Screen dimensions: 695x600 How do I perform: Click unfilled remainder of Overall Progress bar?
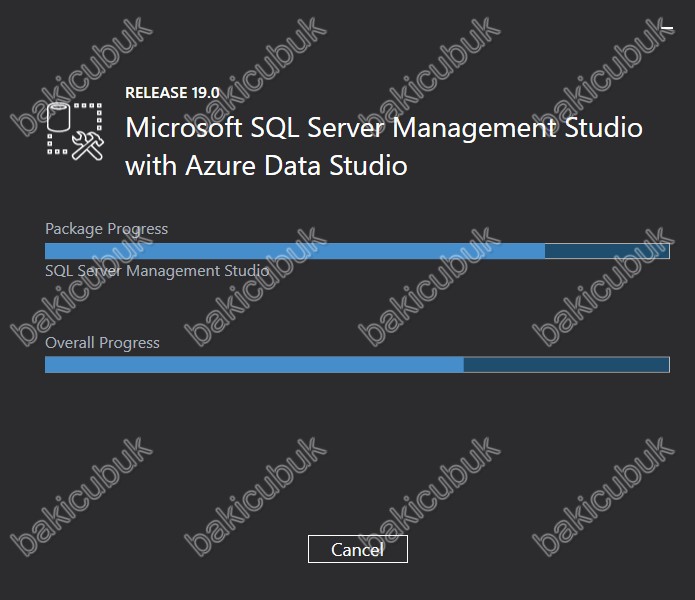click(566, 365)
